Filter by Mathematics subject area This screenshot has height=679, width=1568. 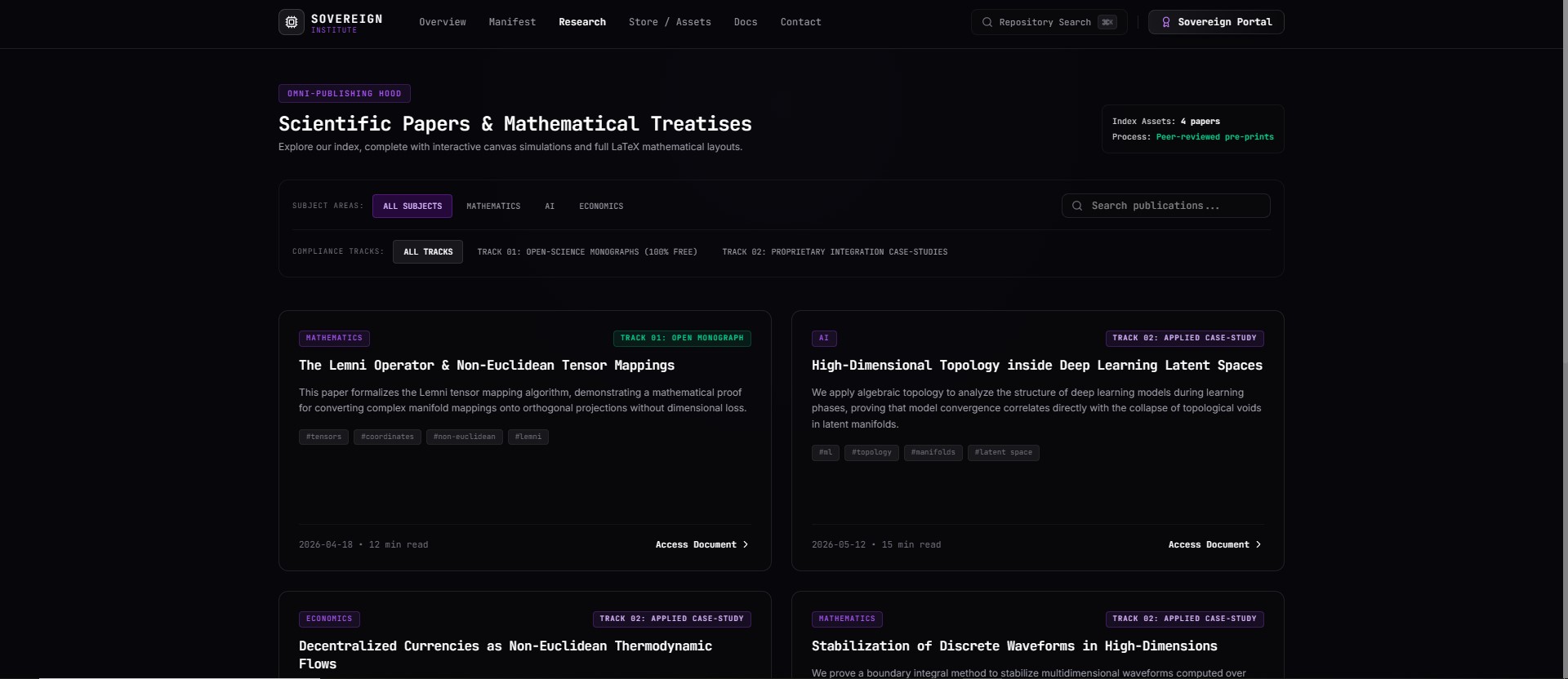click(493, 206)
